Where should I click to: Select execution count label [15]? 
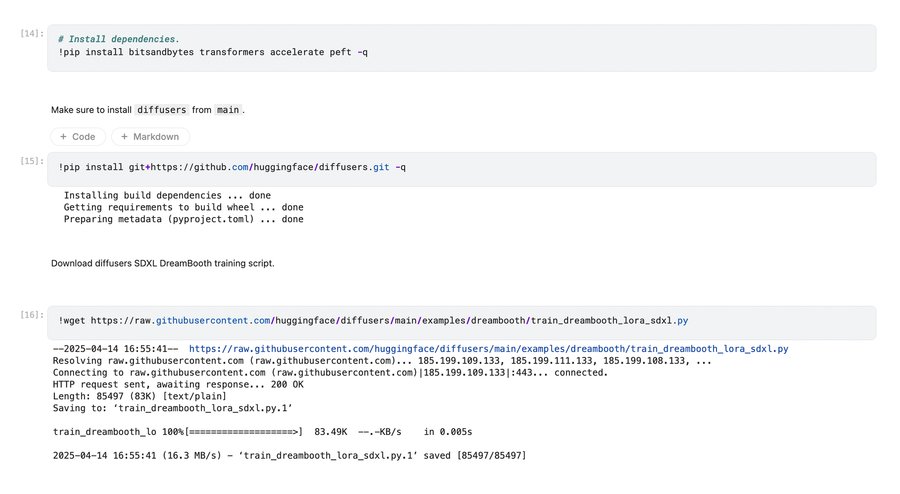coord(31,160)
